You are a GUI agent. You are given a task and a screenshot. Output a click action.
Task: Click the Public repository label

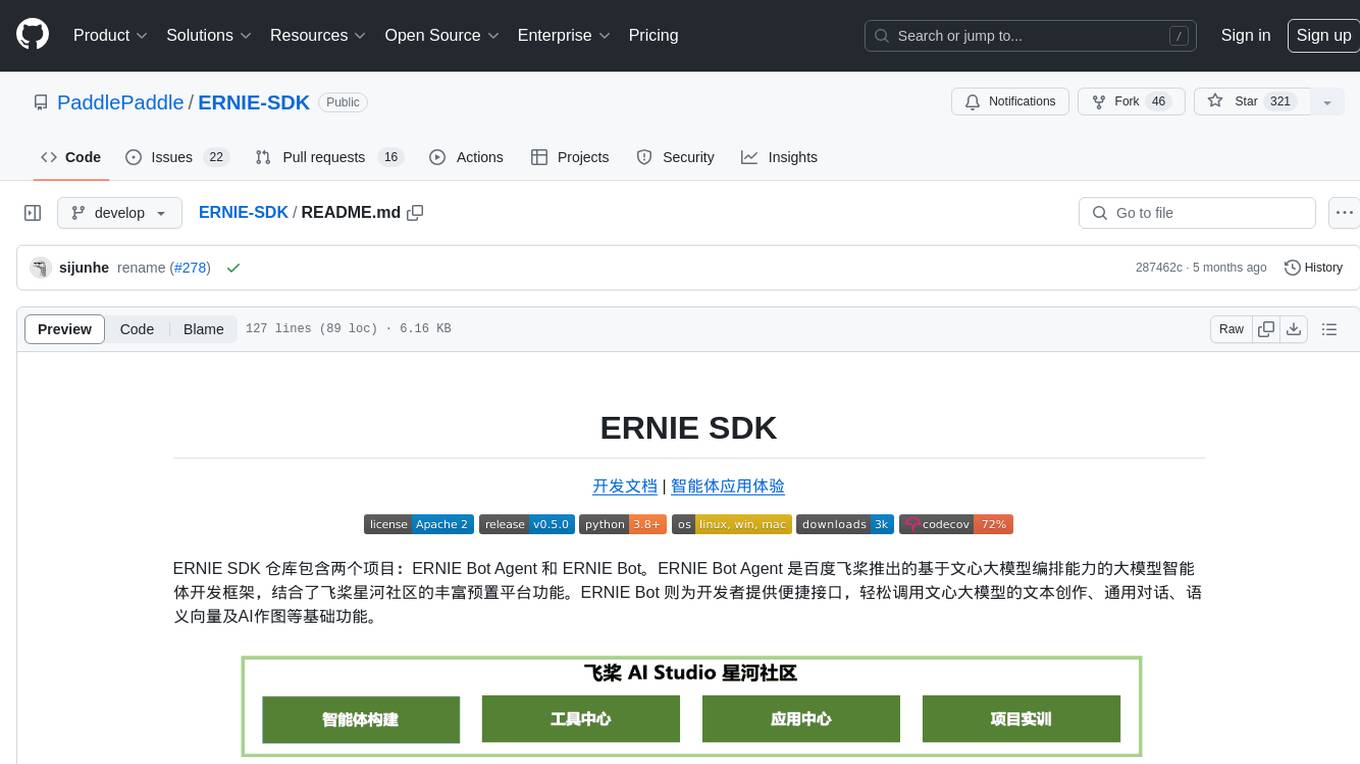click(343, 102)
